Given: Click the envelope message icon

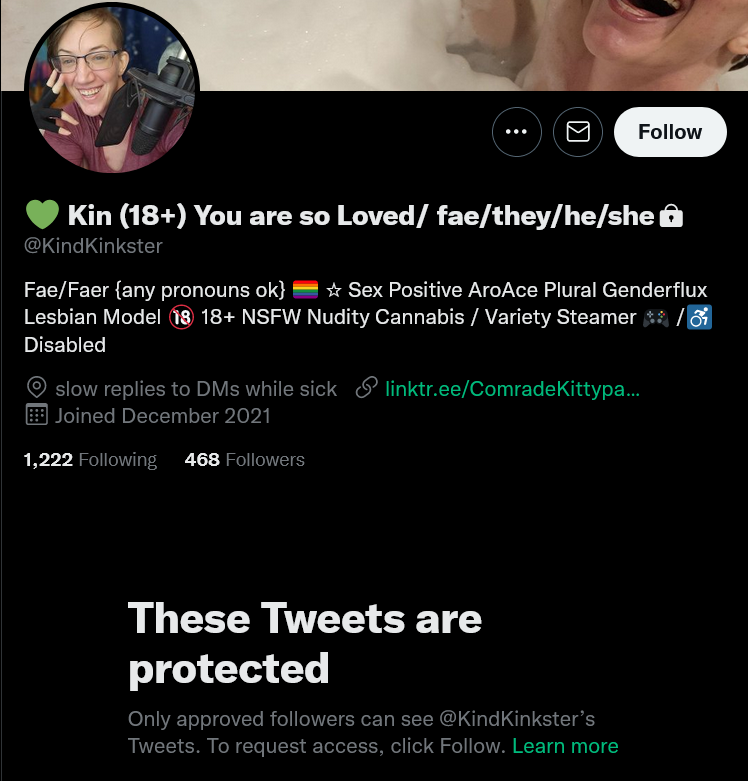Looking at the screenshot, I should [578, 132].
